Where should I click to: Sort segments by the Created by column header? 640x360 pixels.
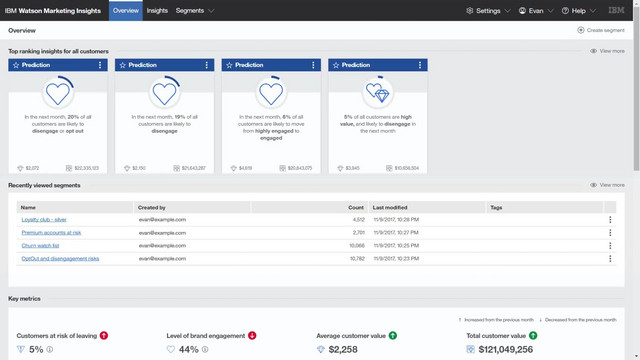coord(192,207)
